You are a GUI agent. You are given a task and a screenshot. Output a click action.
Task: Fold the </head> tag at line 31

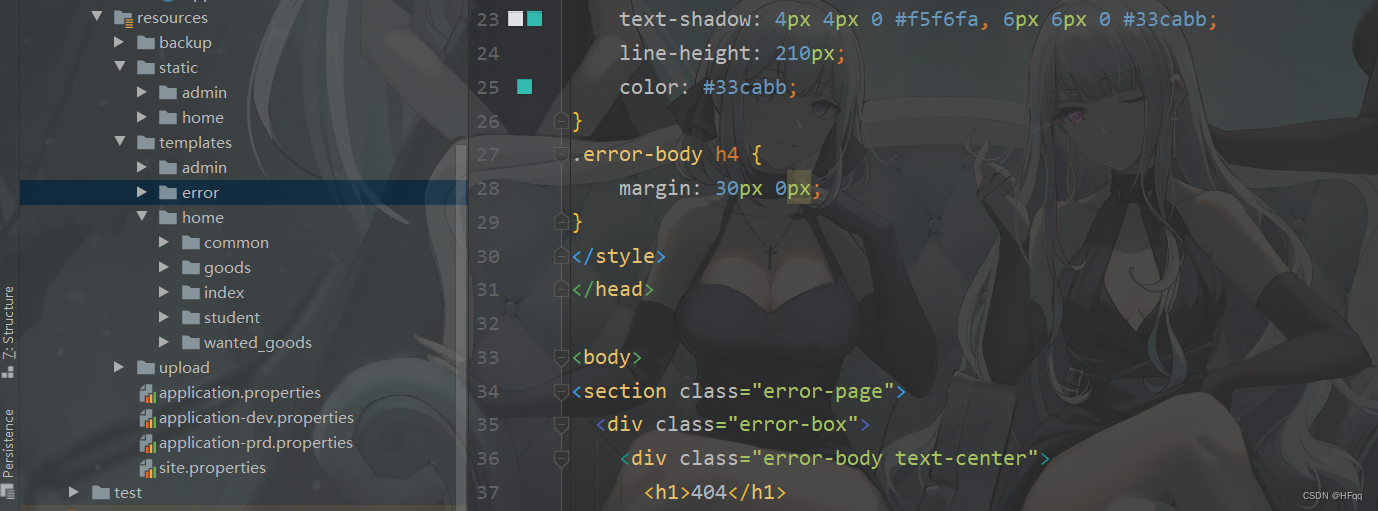point(561,290)
